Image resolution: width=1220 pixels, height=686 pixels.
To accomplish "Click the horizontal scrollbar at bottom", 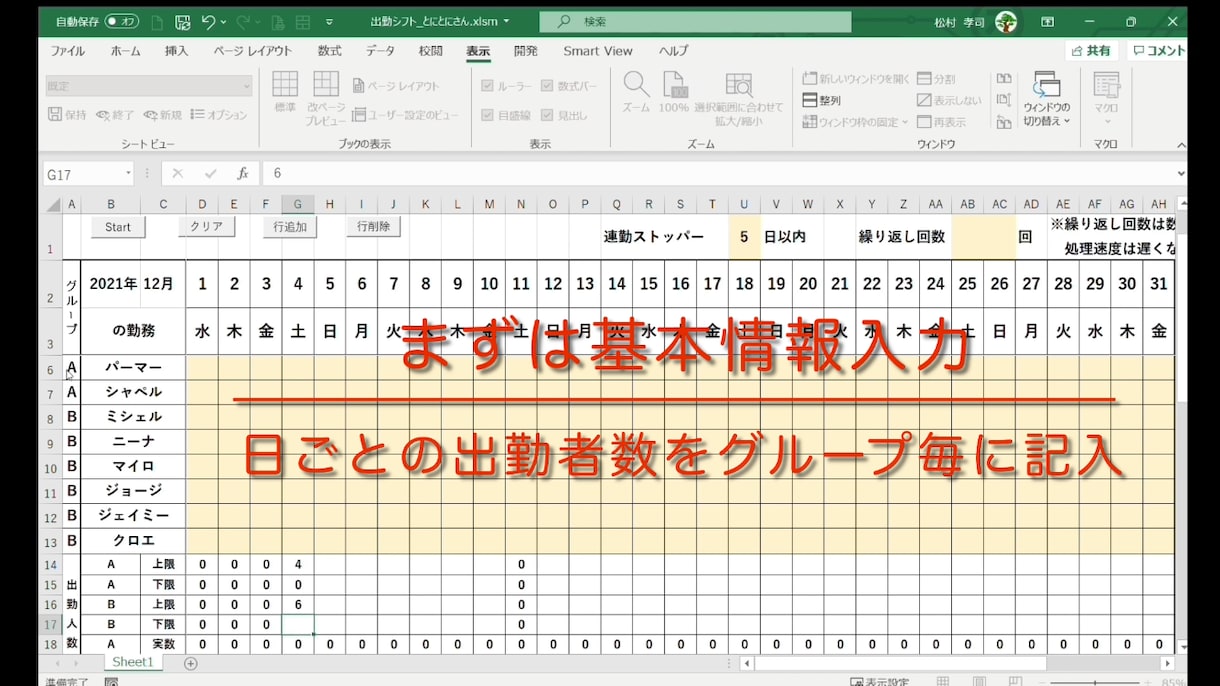I will (x=900, y=663).
